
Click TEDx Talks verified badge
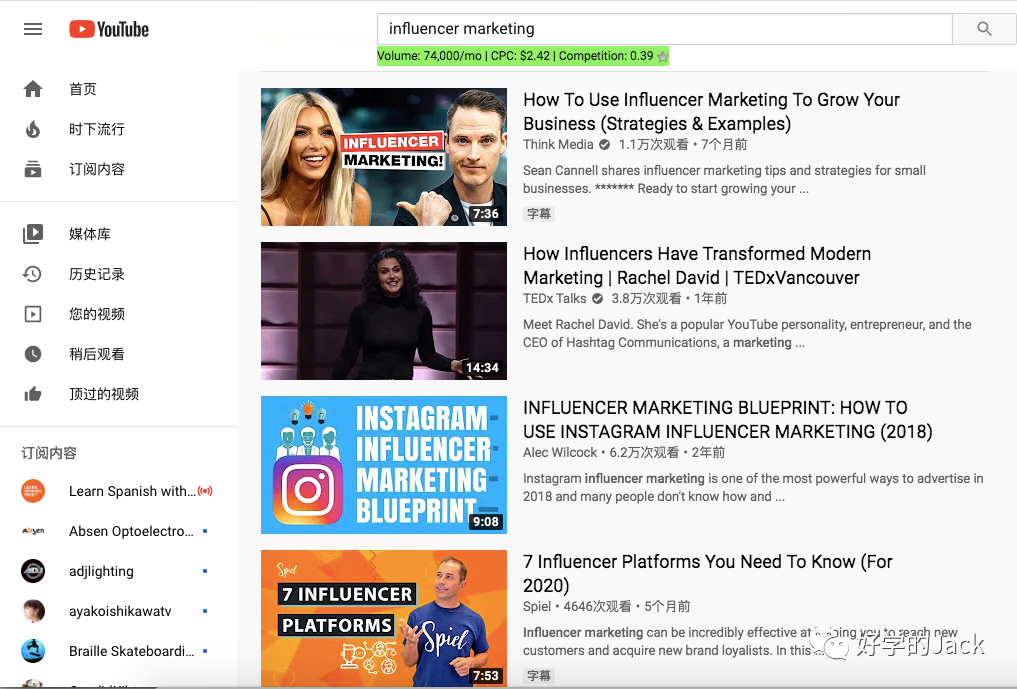[x=597, y=298]
